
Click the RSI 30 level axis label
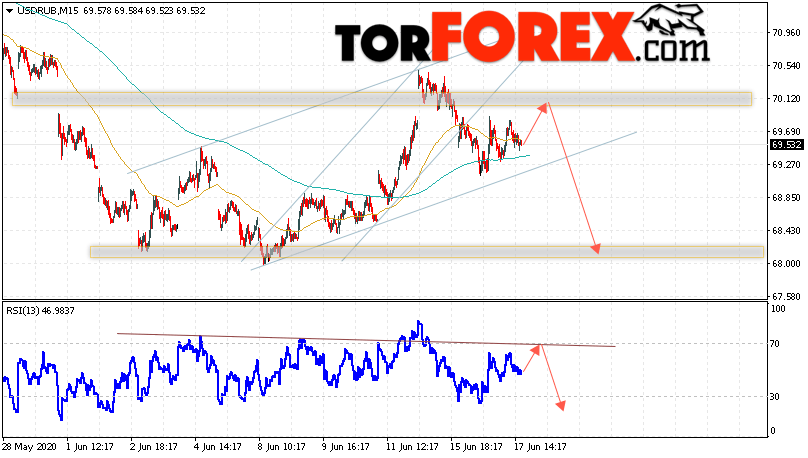tap(774, 397)
